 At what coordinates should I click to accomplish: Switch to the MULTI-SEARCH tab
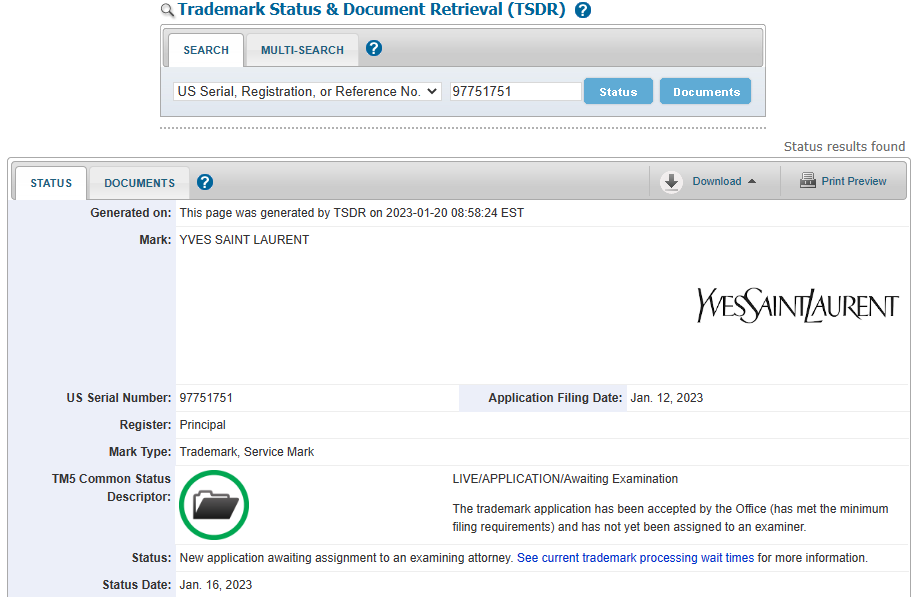302,50
